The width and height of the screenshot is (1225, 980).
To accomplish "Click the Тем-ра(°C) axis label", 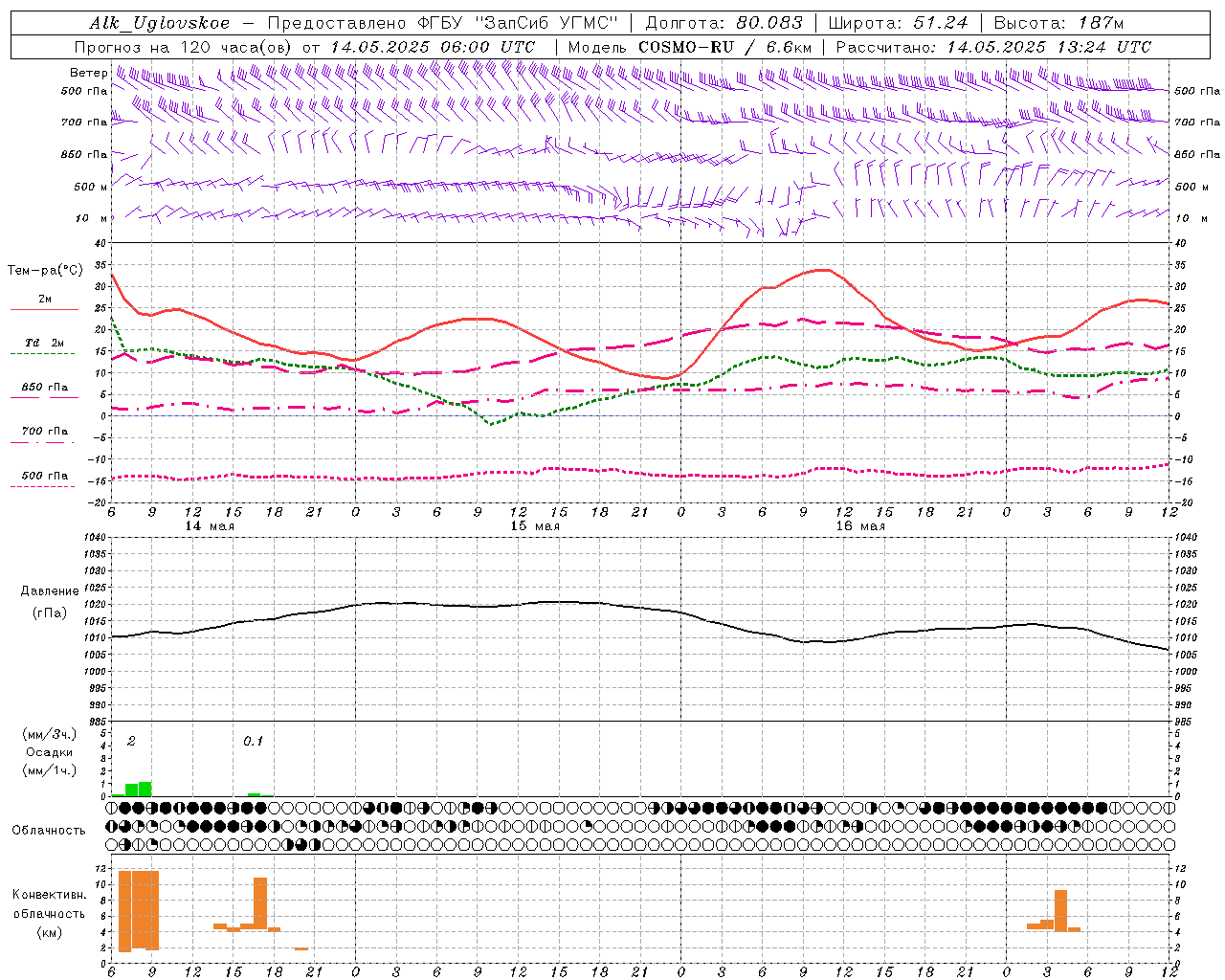I will [x=45, y=271].
